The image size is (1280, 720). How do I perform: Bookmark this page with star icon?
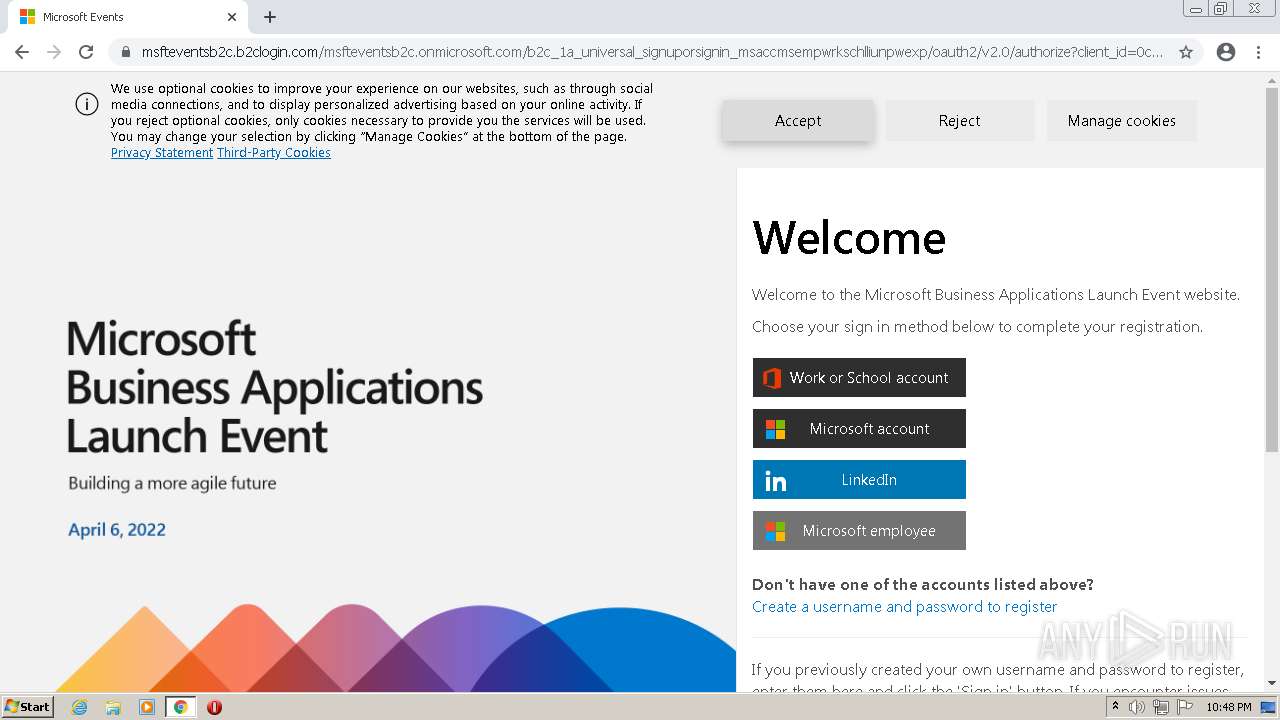tap(1186, 52)
